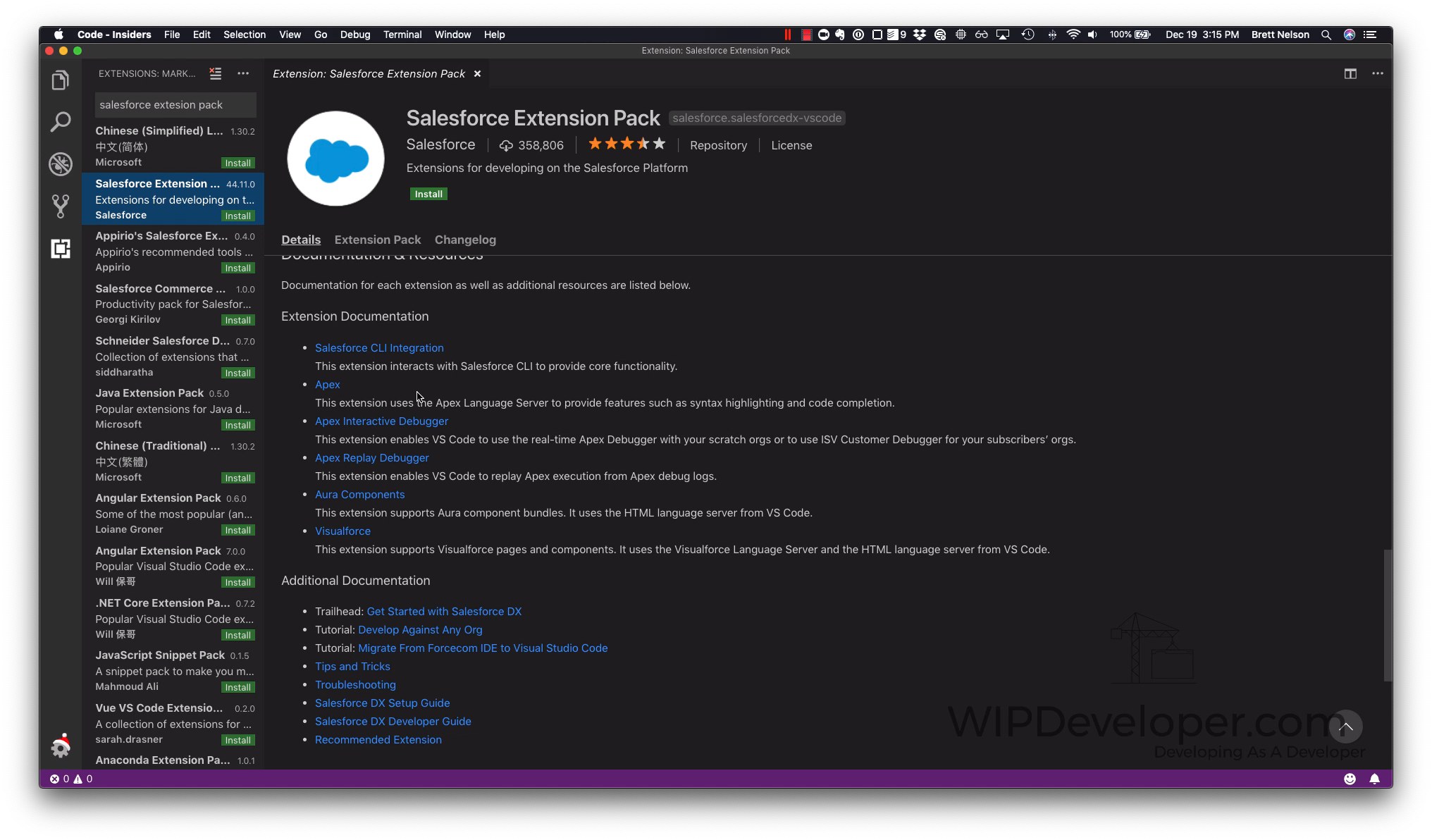Screen dimensions: 1432x840
Task: Open the volume control in menu bar
Action: tap(1092, 35)
